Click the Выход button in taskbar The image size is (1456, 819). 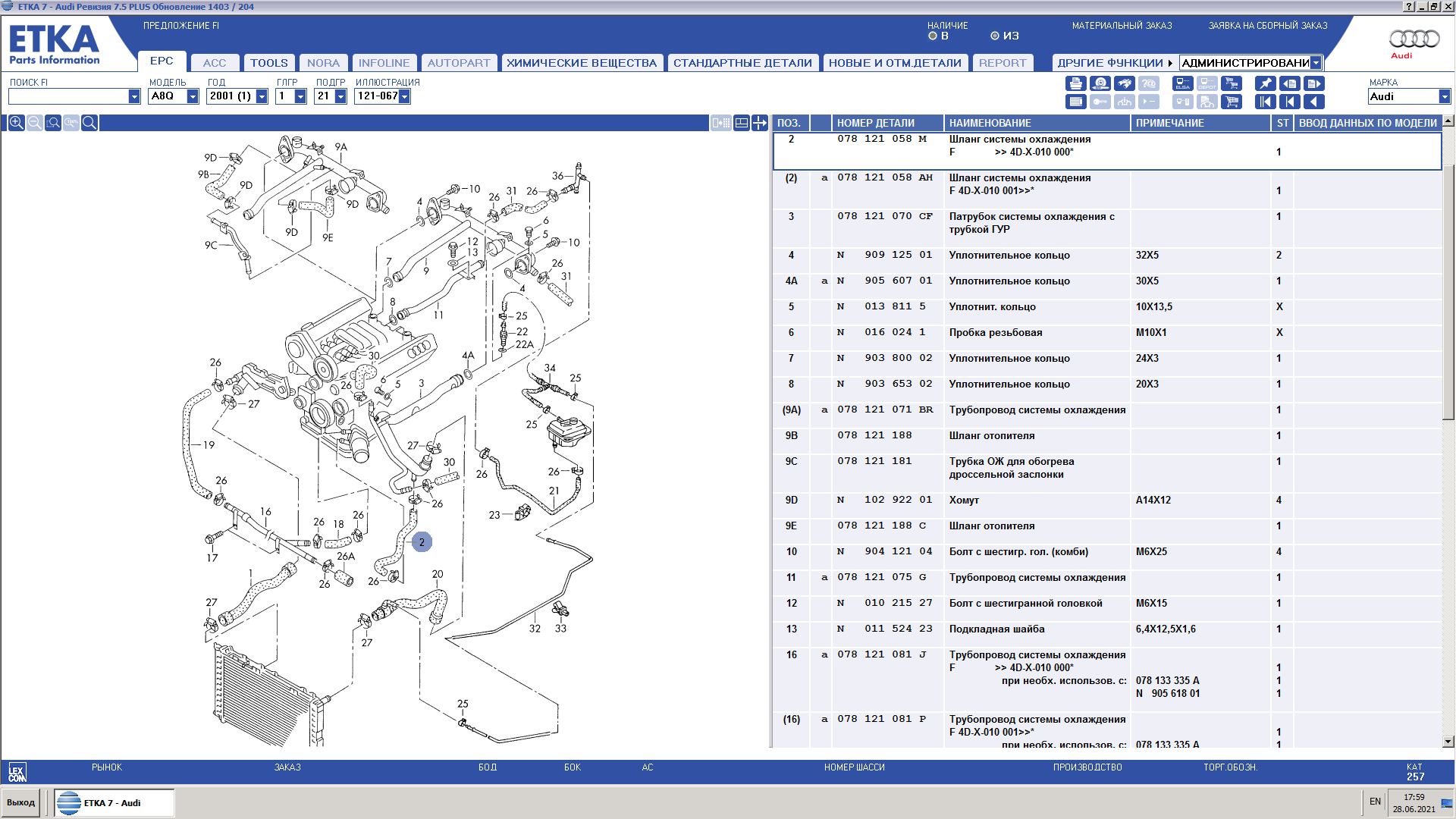coord(21,802)
